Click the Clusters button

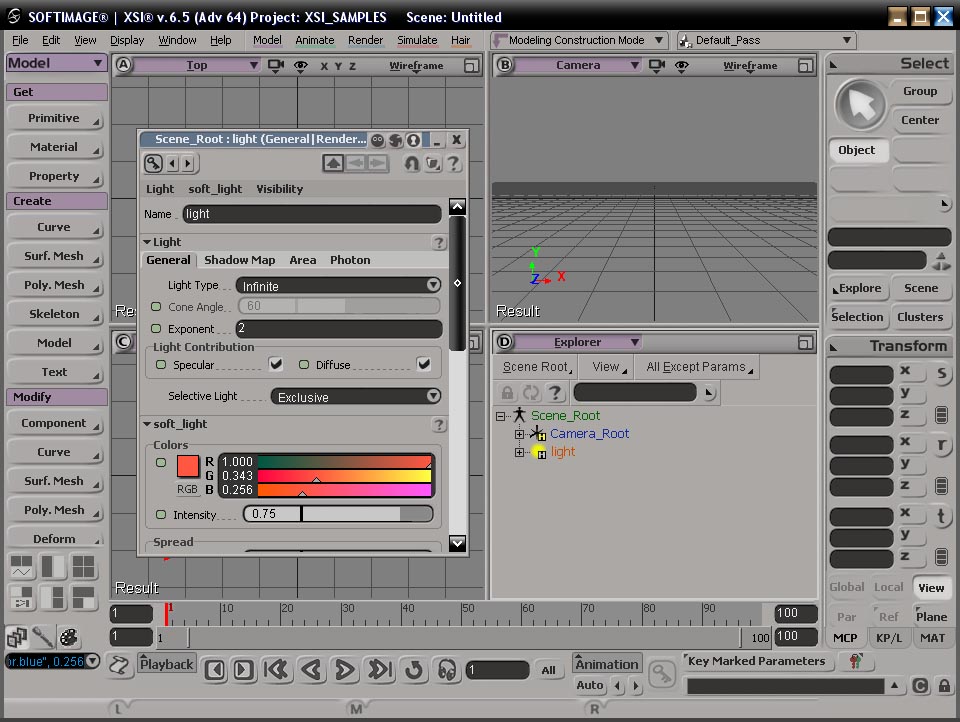[920, 317]
